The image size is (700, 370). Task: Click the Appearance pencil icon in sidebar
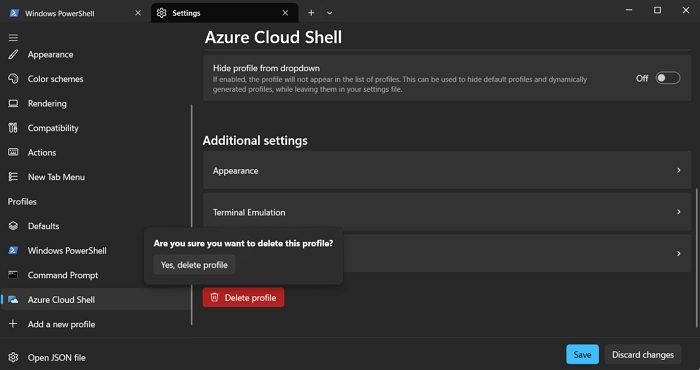click(13, 54)
